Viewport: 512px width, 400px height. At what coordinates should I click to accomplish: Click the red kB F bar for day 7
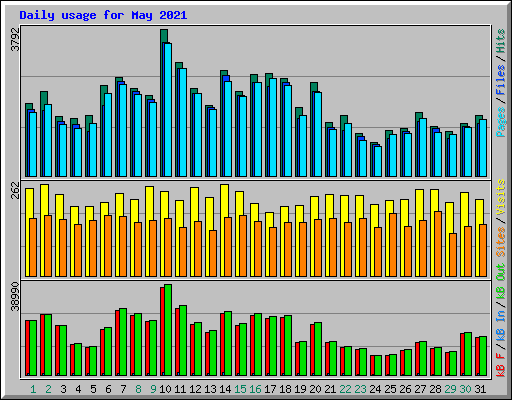tap(117, 343)
